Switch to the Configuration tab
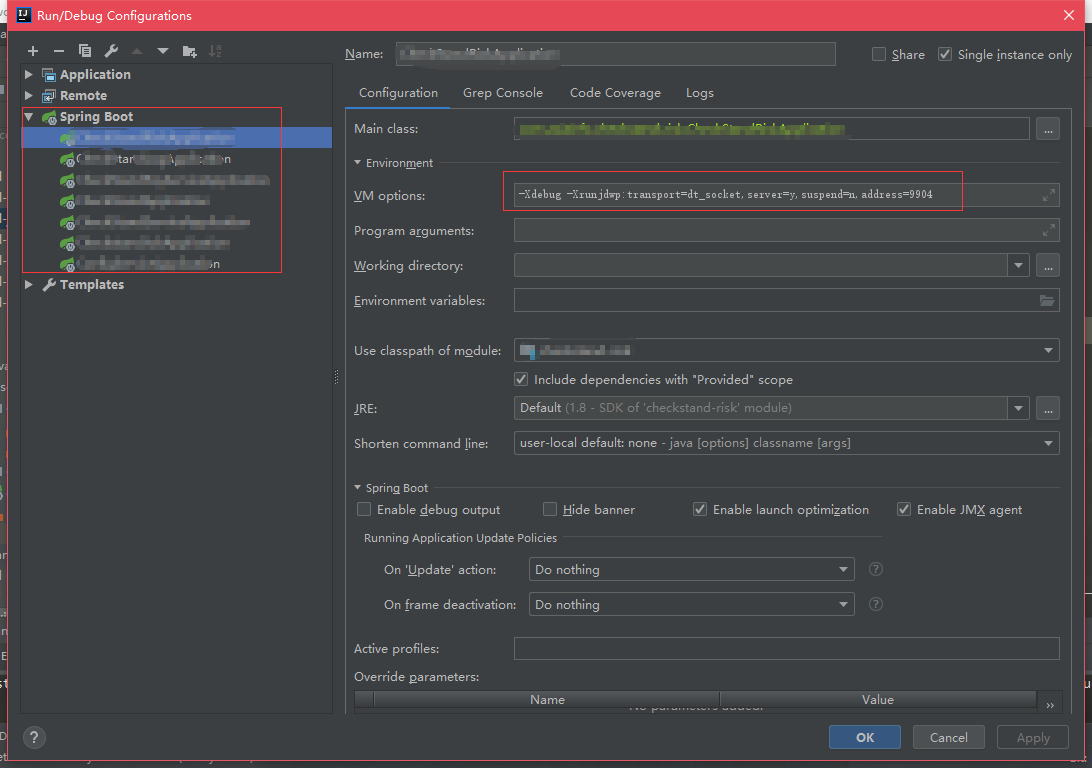The height and width of the screenshot is (768, 1092). click(x=398, y=93)
